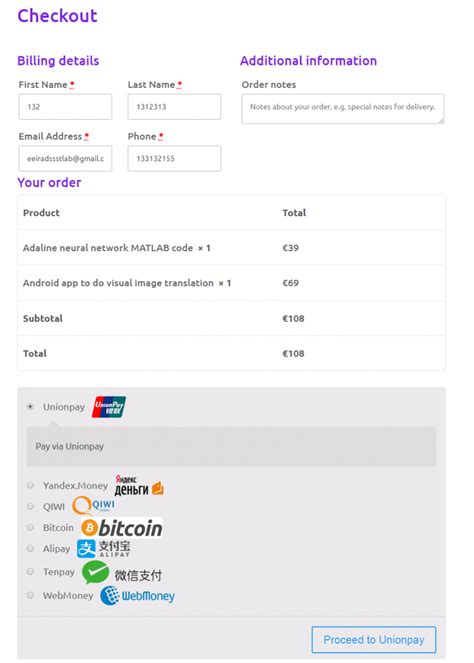Click the WebMoney globe logo
Screen dimensions: 474x663
click(137, 595)
